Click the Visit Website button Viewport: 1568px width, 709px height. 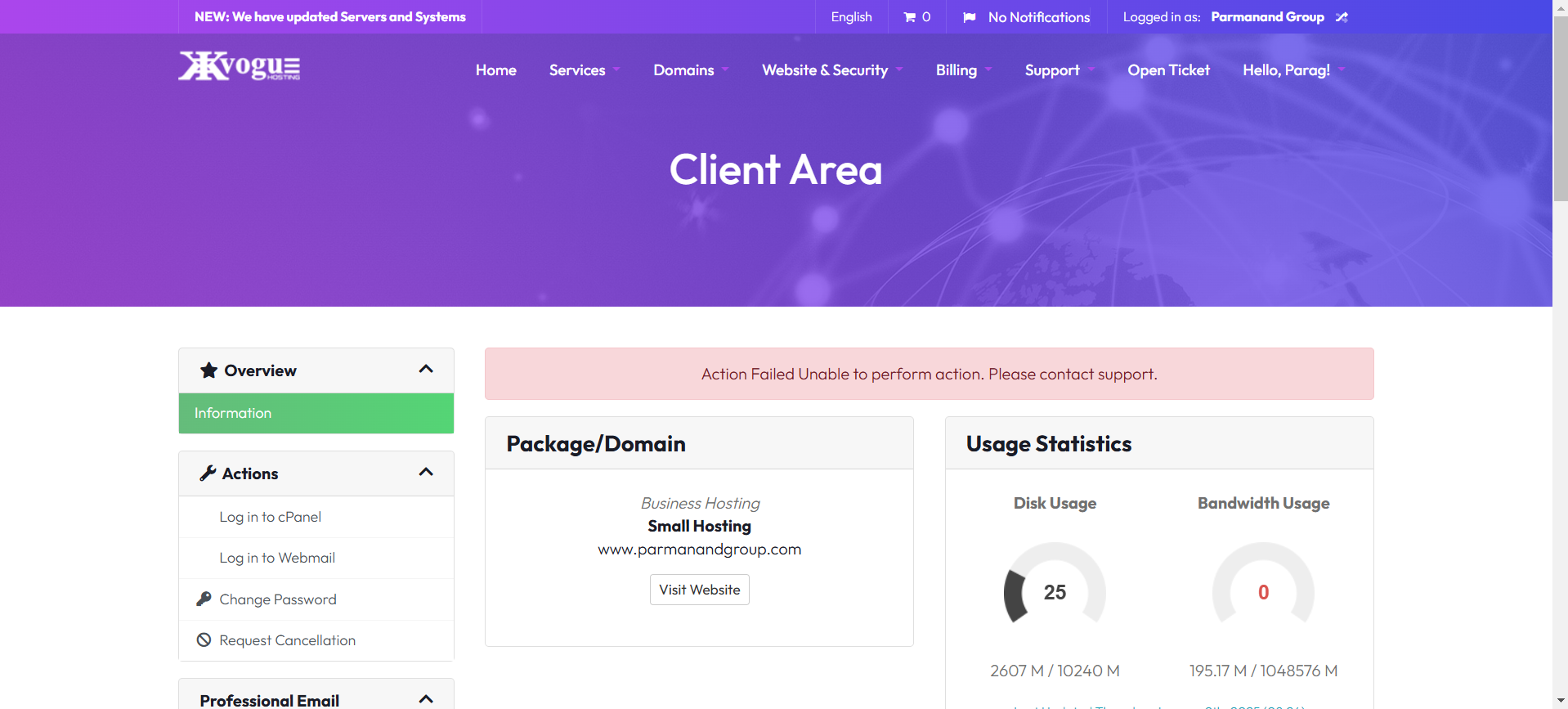pyautogui.click(x=700, y=590)
